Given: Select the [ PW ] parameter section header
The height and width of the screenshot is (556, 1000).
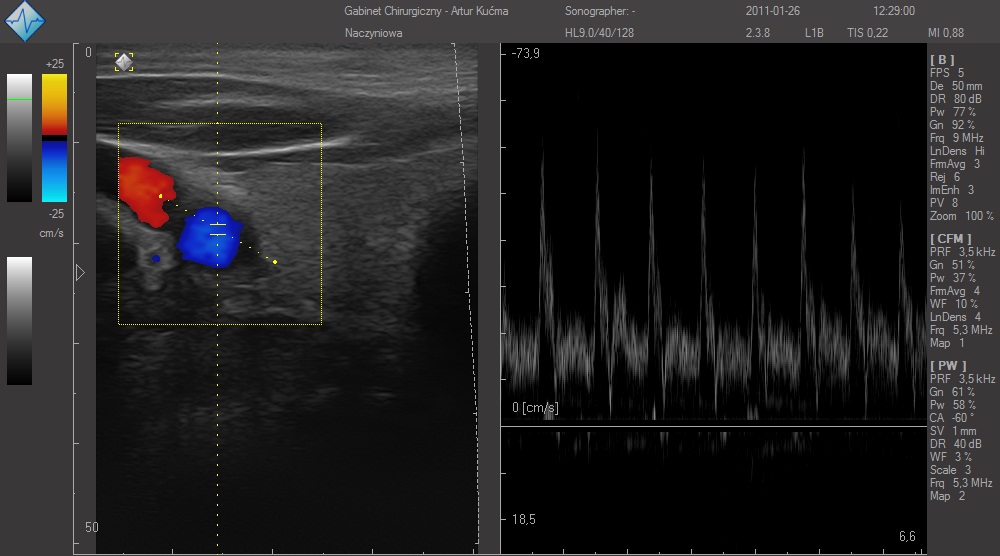Looking at the screenshot, I should pos(948,365).
